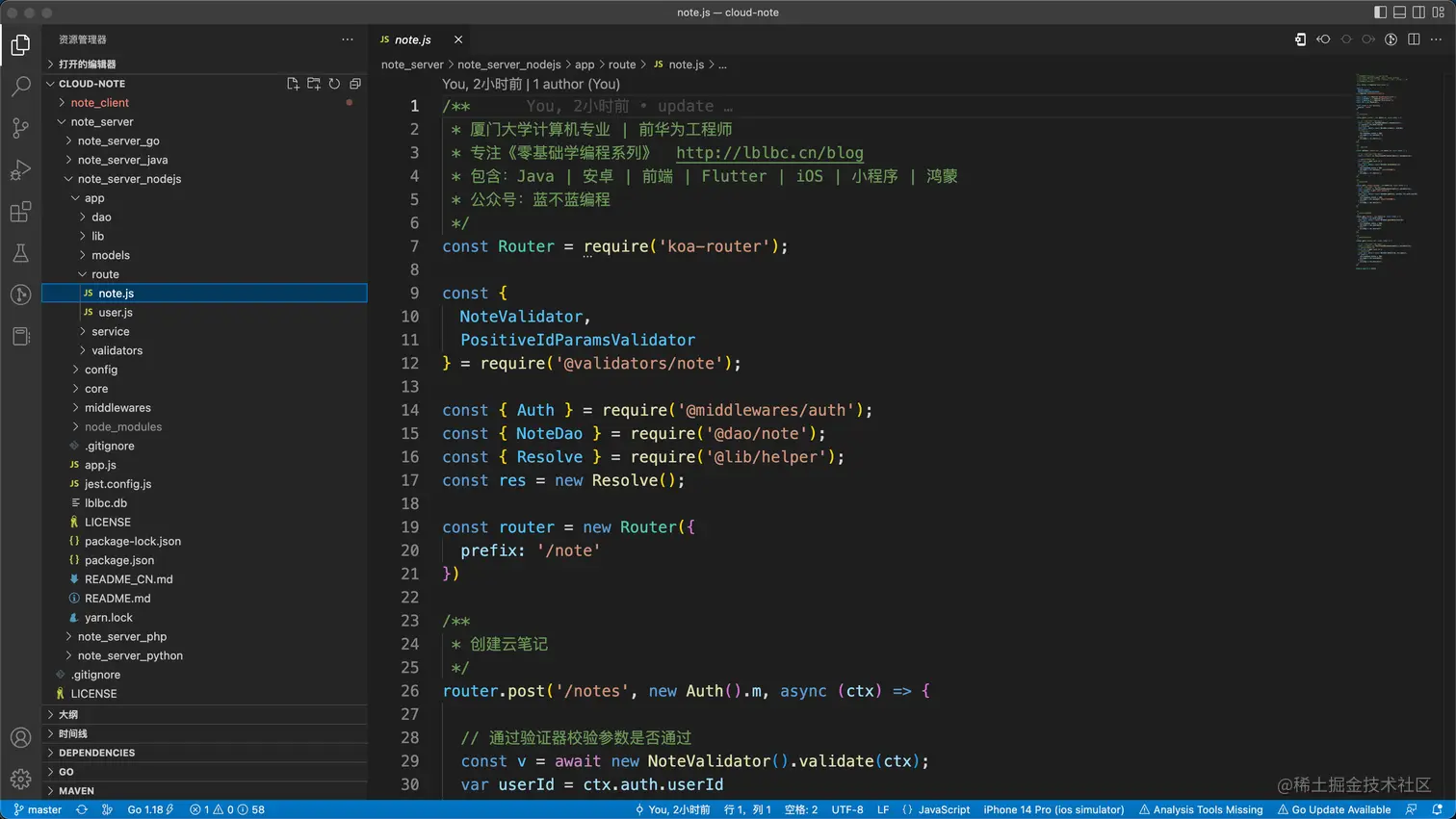Open the Manage gear menu
This screenshot has height=819, width=1456.
20,779
